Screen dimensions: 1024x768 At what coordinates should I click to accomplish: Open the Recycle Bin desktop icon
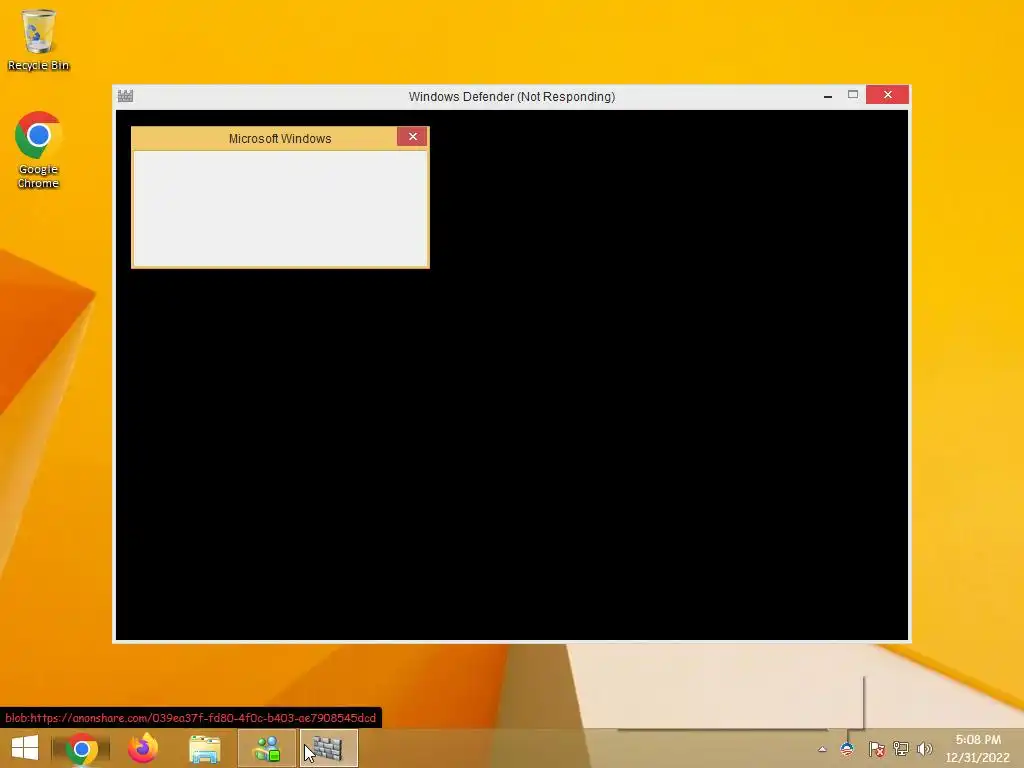click(x=38, y=39)
